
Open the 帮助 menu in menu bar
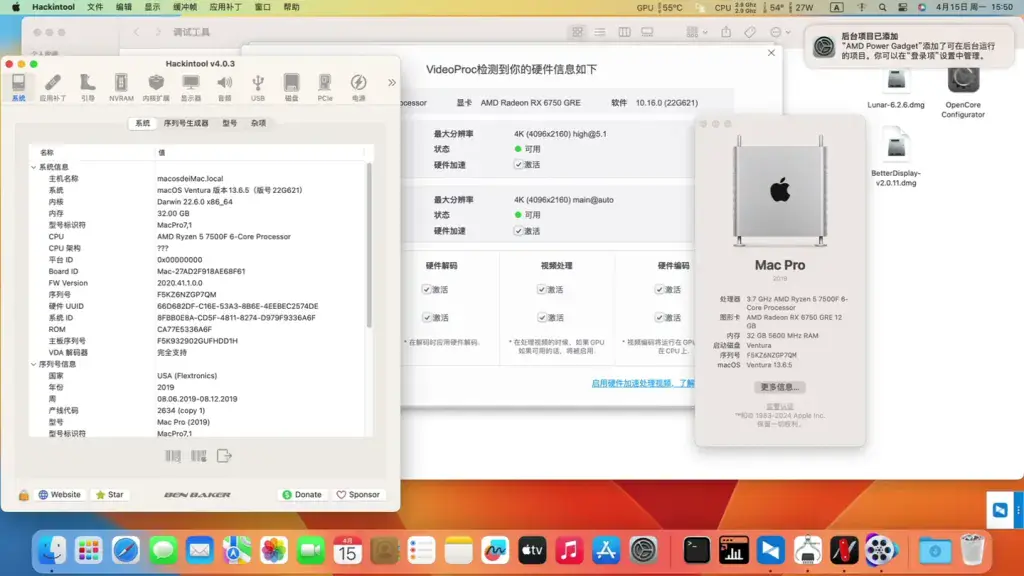[291, 7]
